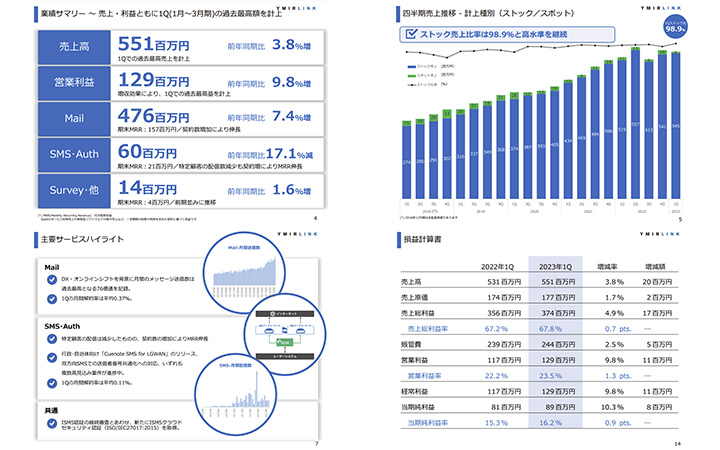The image size is (720, 450).
Task: Click the YMIRLINK logo on 業績サマリー slide
Action: 297,8
